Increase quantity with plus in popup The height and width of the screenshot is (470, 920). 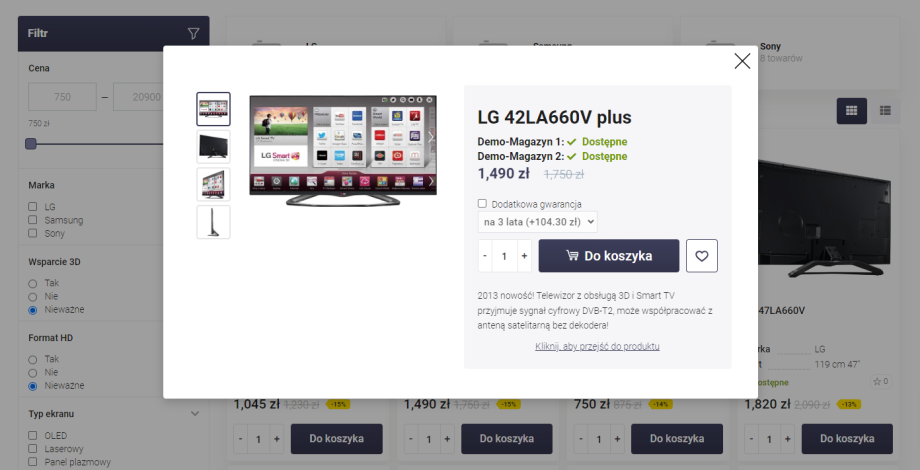[524, 256]
